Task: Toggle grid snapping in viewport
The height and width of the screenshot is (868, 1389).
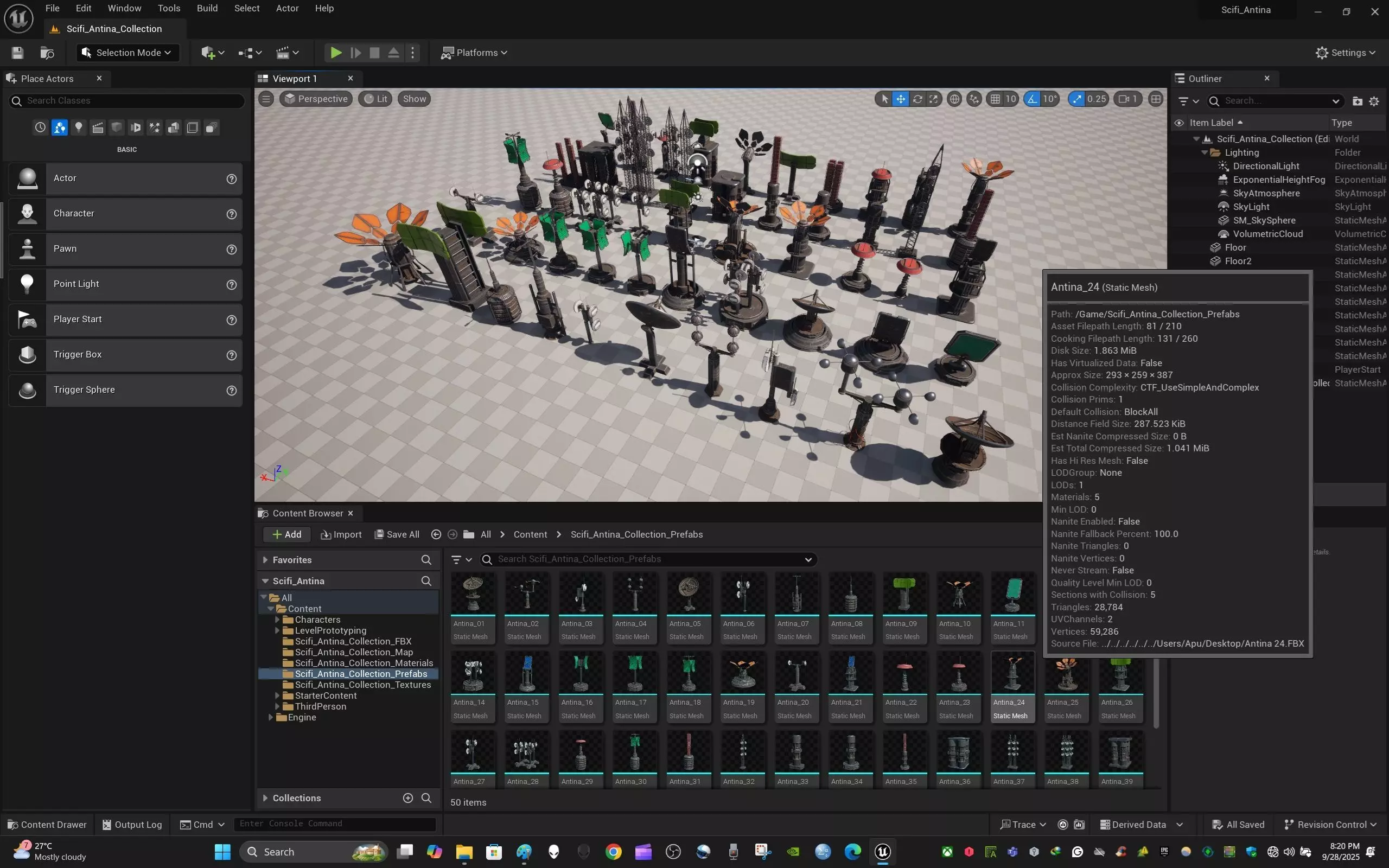Action: pos(996,99)
